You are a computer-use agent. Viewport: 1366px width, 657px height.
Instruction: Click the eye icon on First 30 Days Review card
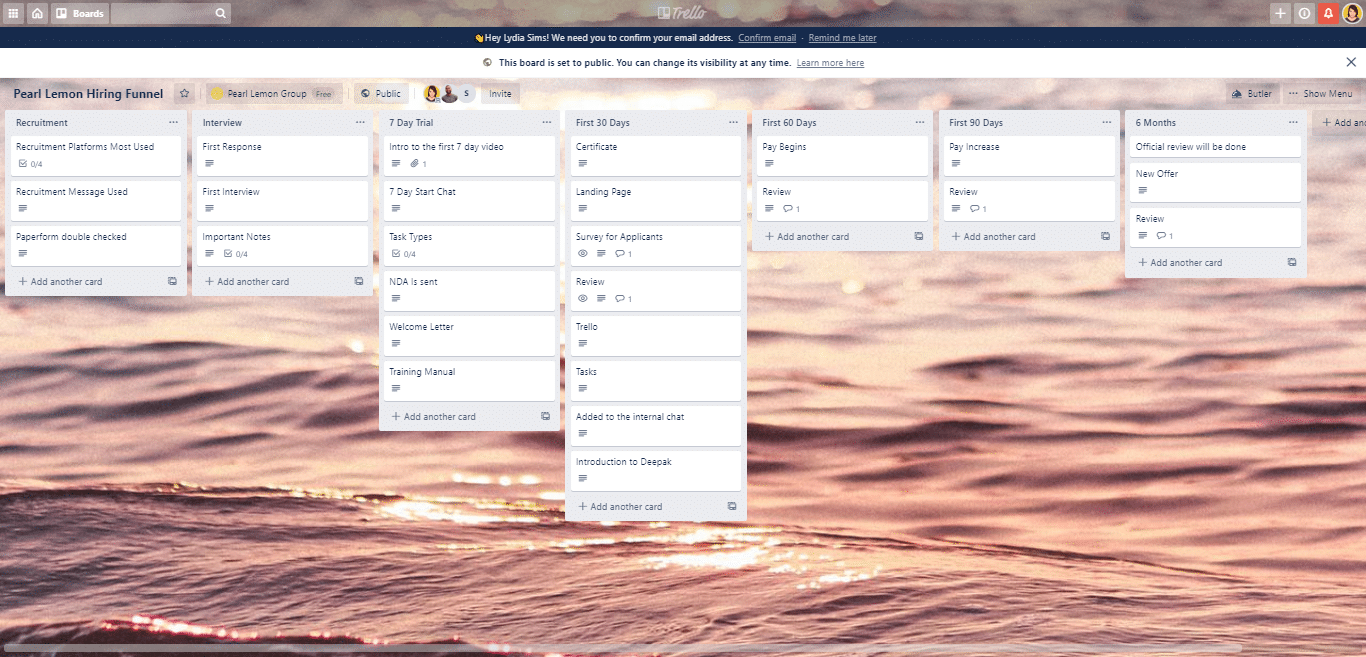click(x=583, y=299)
